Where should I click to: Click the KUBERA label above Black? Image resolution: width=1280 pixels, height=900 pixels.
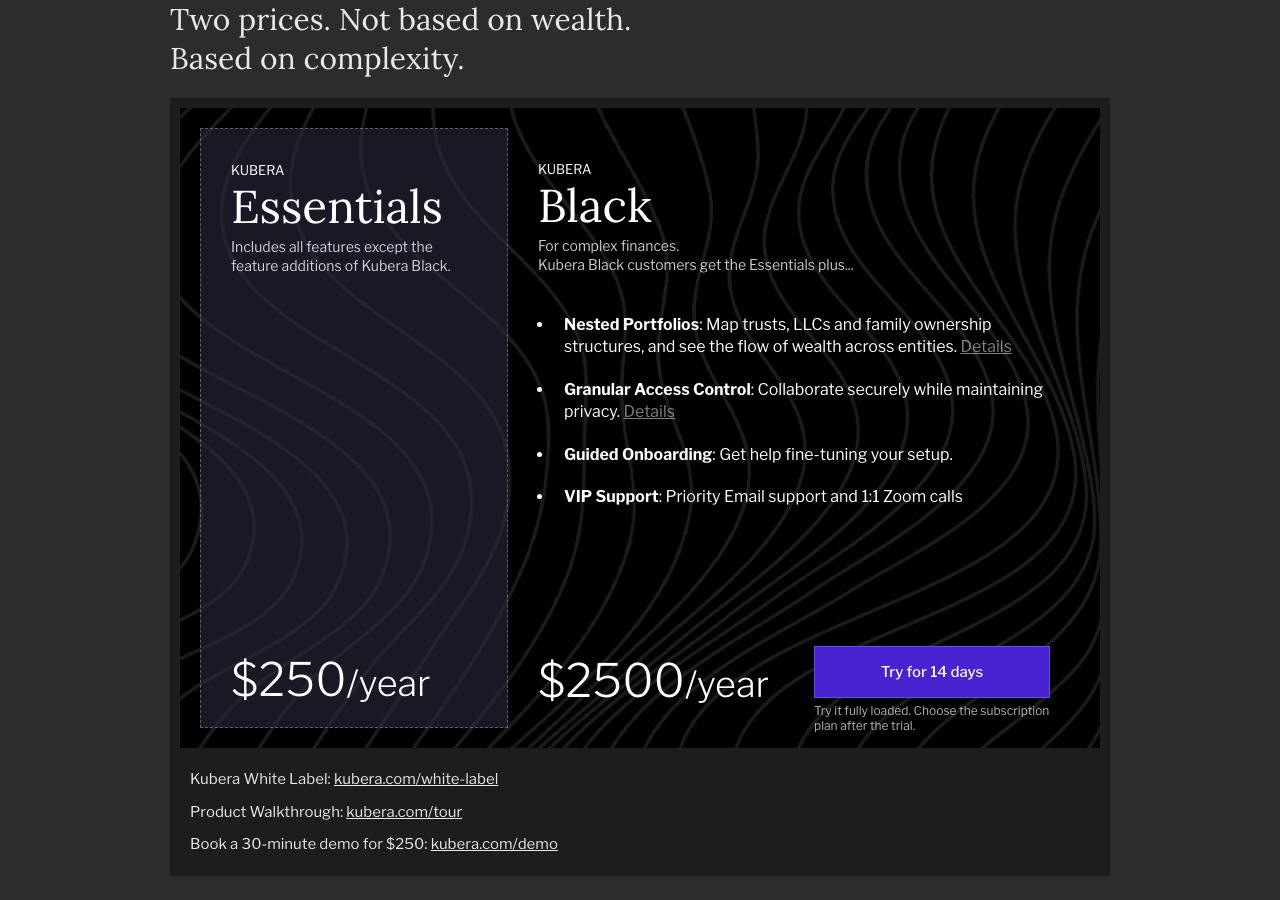(564, 170)
